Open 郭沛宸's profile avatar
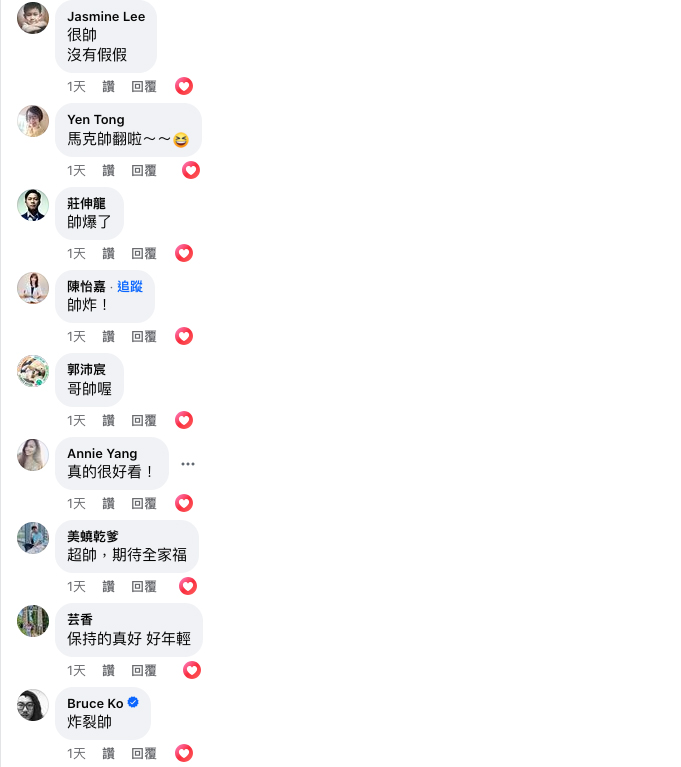Viewport: 681px width, 767px height. [x=33, y=371]
